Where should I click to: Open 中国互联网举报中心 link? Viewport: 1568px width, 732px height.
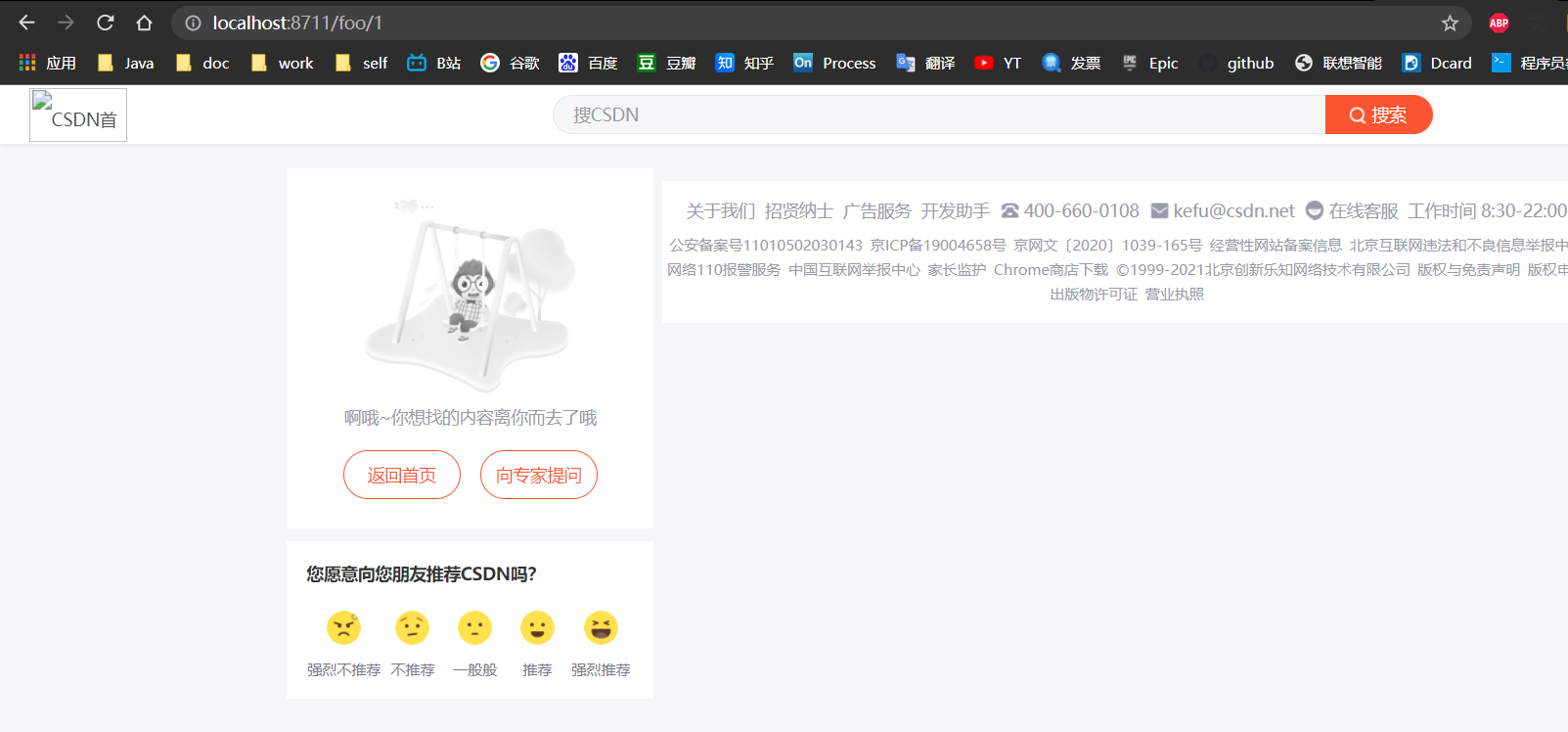pyautogui.click(x=854, y=269)
